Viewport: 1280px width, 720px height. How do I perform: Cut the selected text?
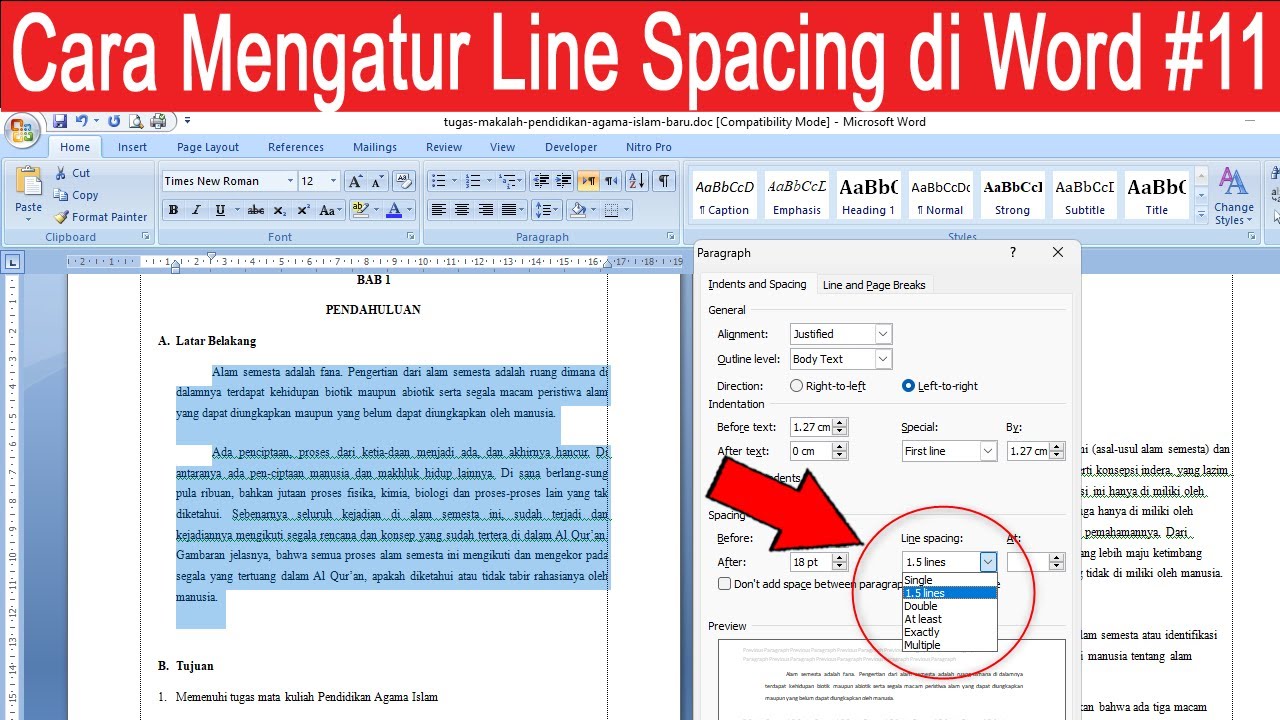[x=72, y=173]
